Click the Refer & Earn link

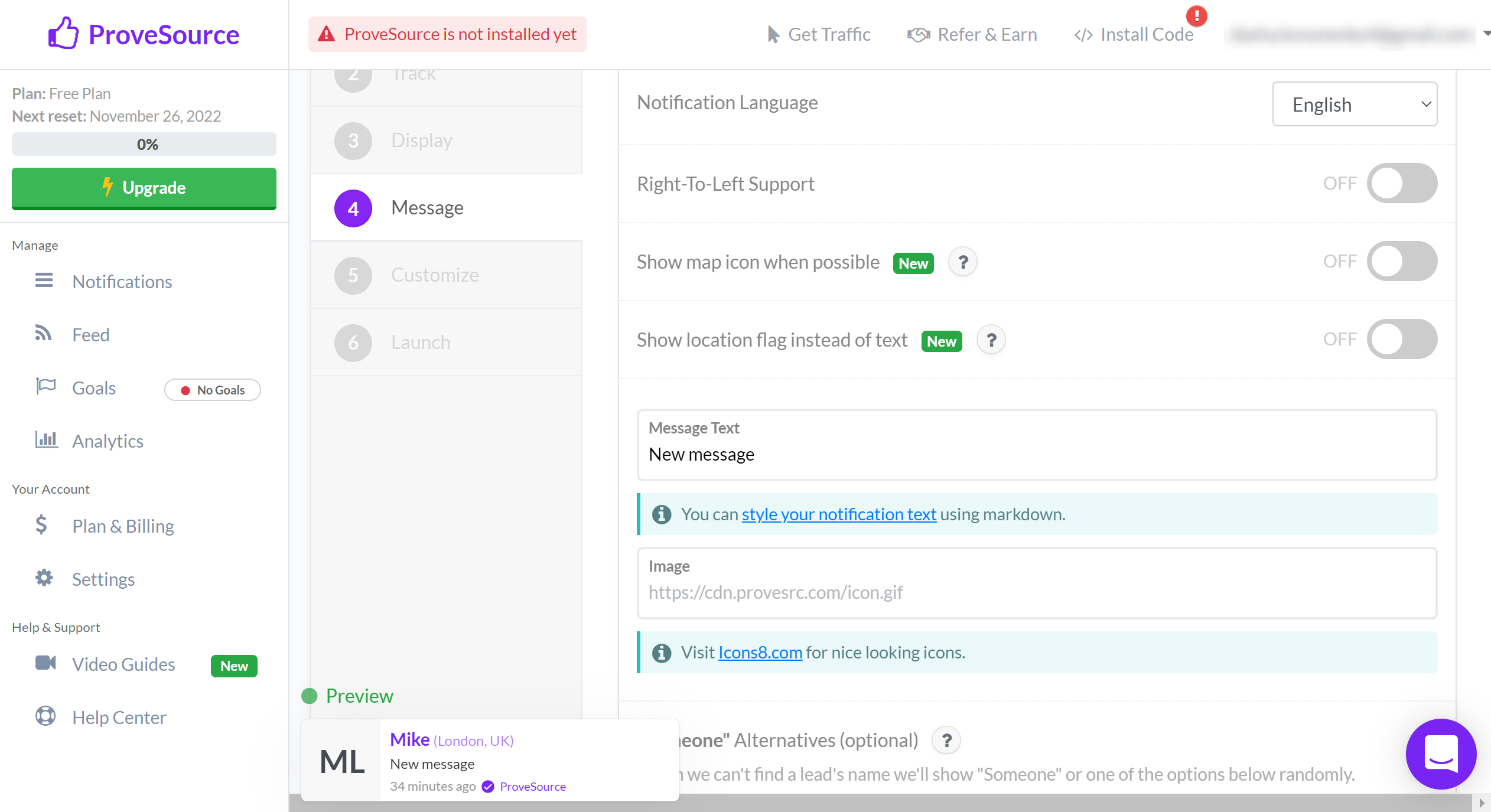tap(972, 34)
